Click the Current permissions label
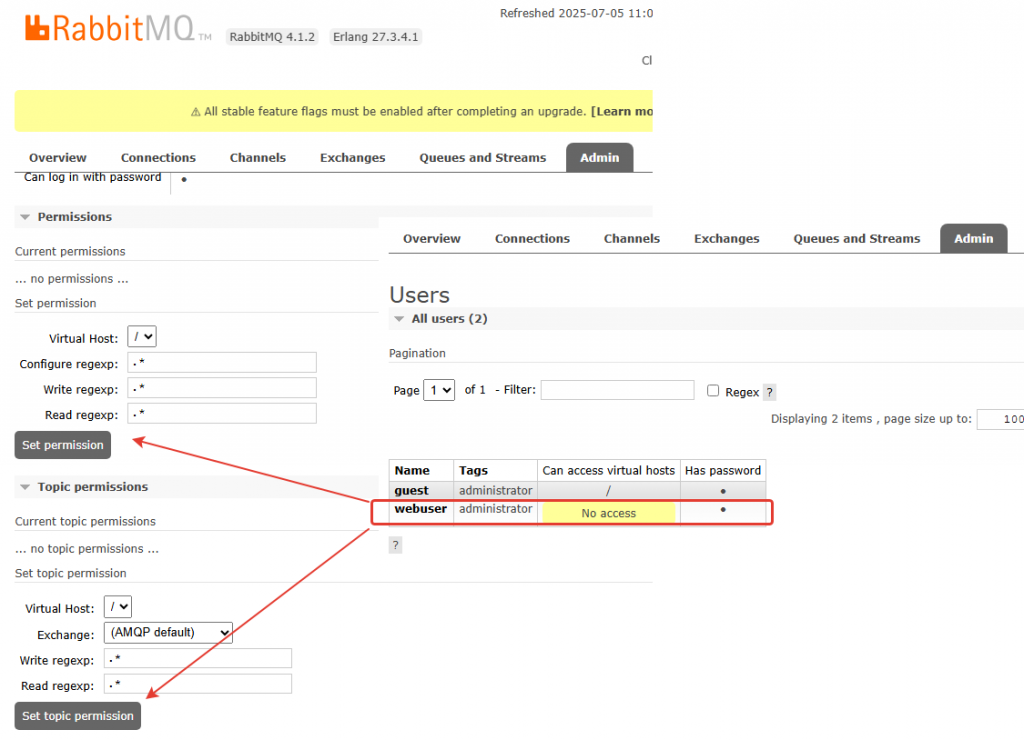This screenshot has height=740, width=1024. (x=70, y=251)
